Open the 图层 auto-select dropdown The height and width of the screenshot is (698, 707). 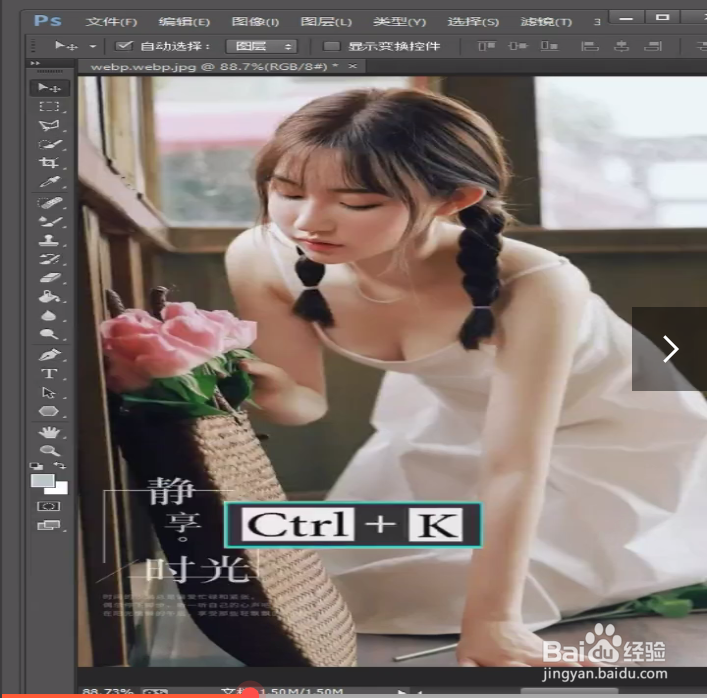(262, 46)
